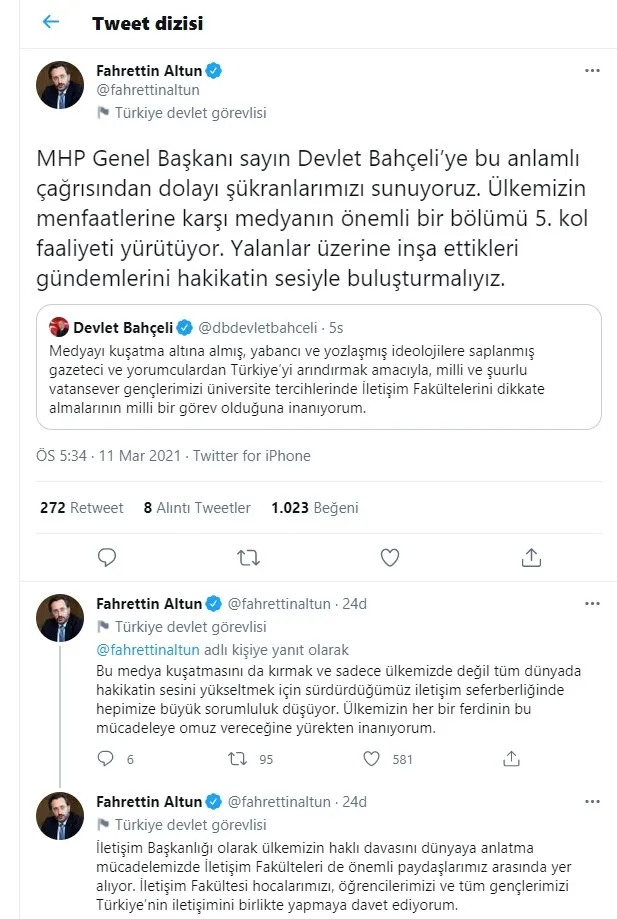Open replies on the tweet with 6 comments

105,759
